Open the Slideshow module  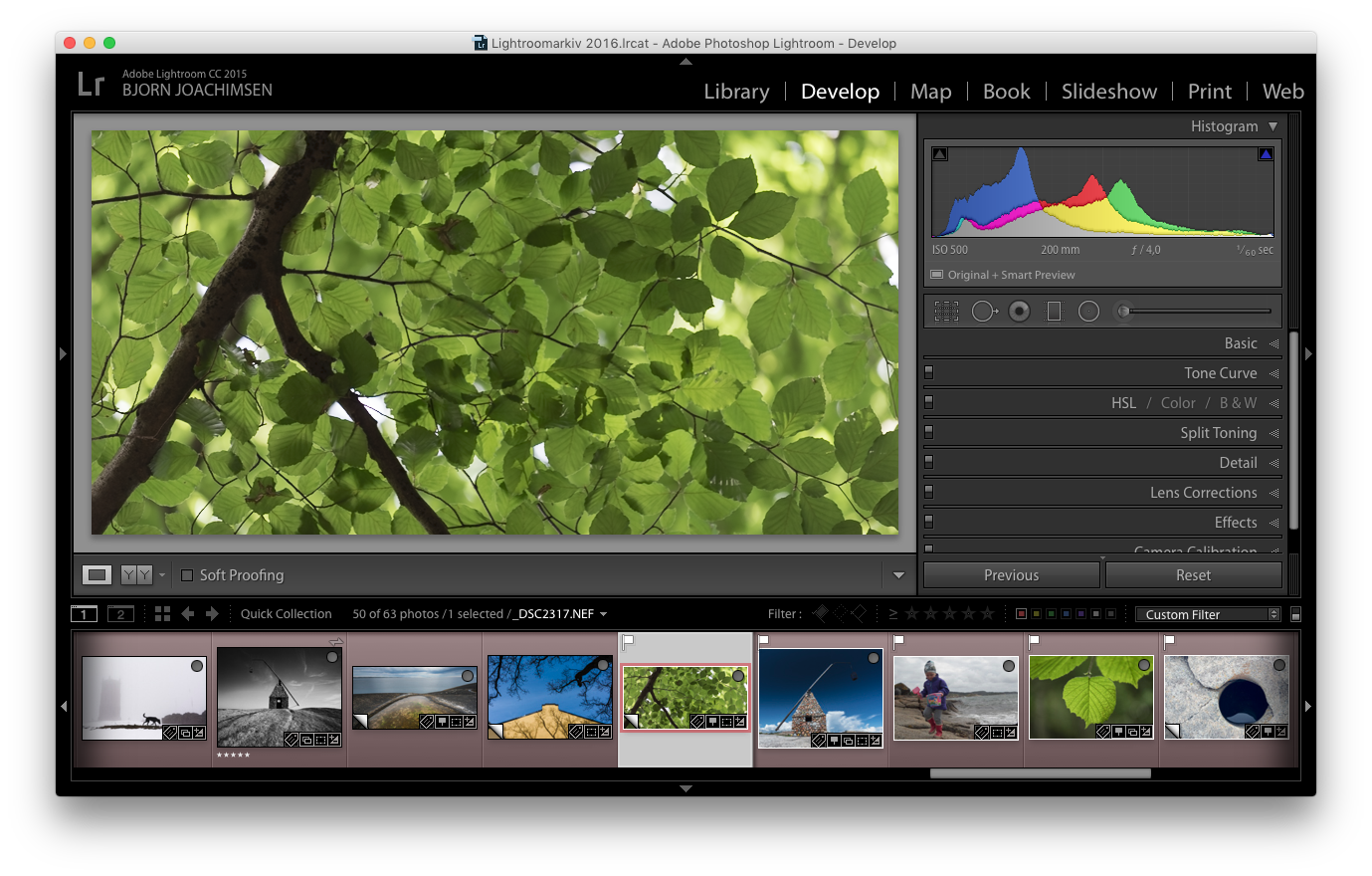1108,92
